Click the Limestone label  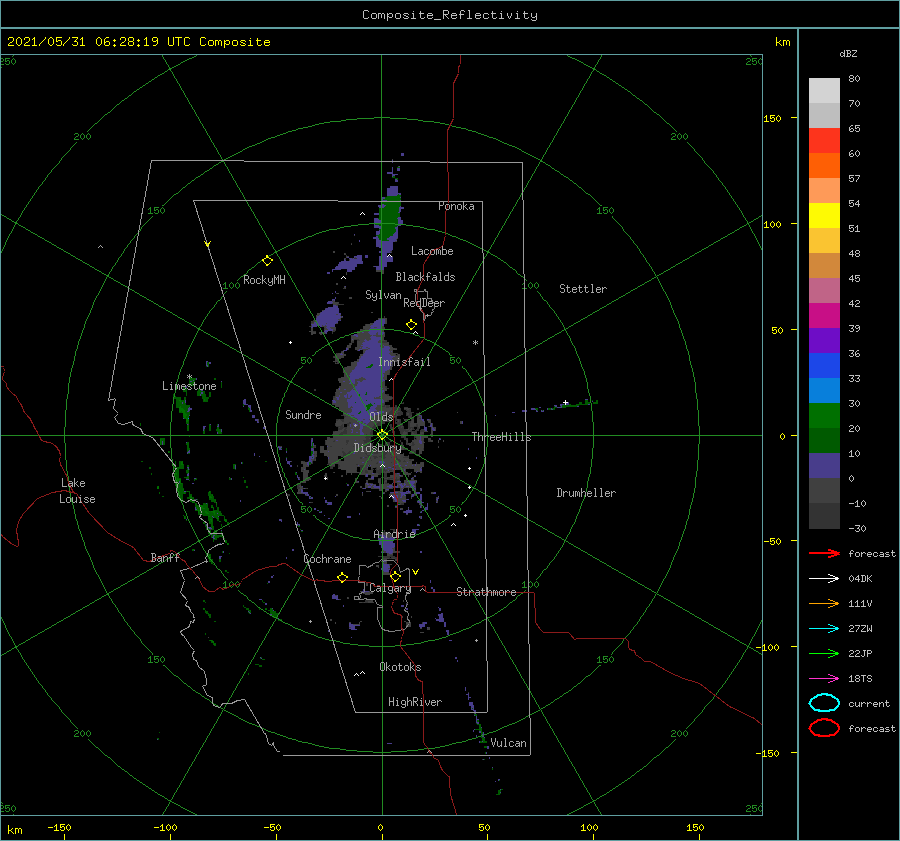189,386
